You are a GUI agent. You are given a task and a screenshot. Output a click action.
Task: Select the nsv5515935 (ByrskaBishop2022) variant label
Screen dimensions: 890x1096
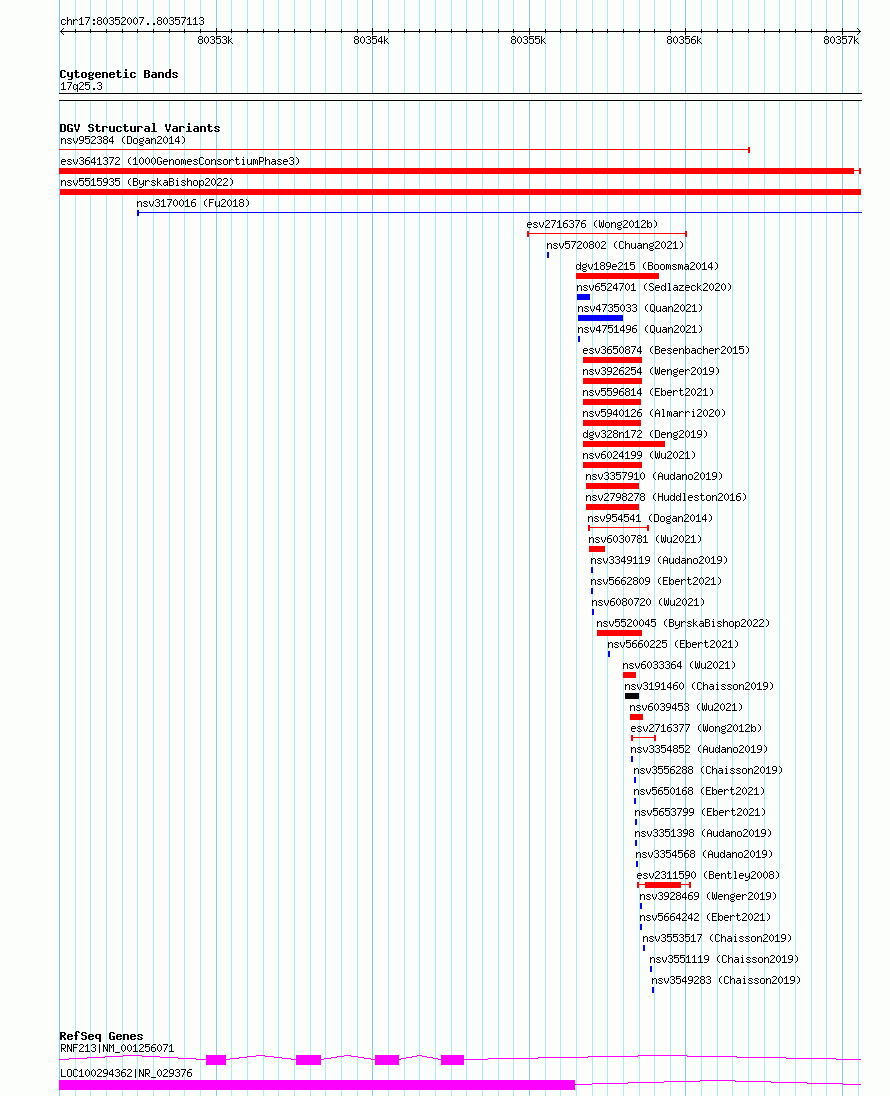pyautogui.click(x=147, y=182)
